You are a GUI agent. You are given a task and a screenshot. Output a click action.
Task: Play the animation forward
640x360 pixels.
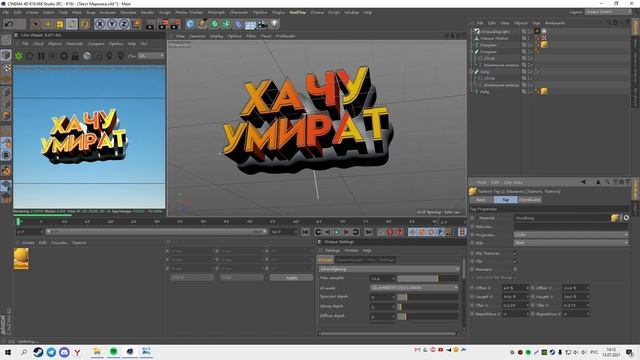point(337,232)
